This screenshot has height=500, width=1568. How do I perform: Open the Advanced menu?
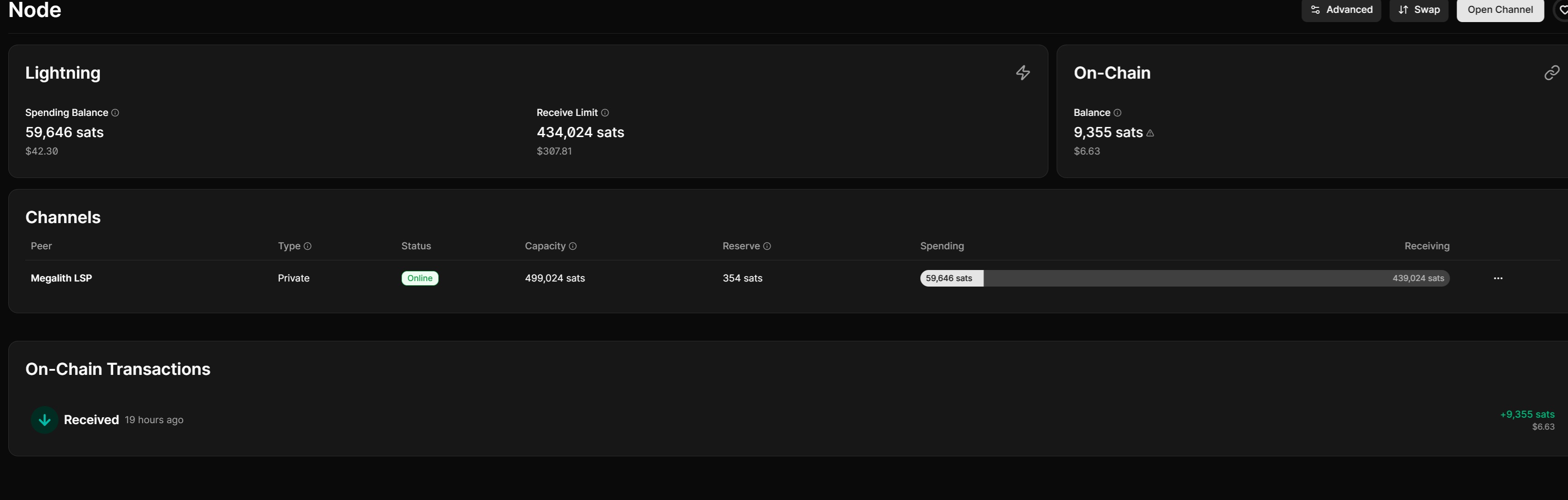point(1340,10)
